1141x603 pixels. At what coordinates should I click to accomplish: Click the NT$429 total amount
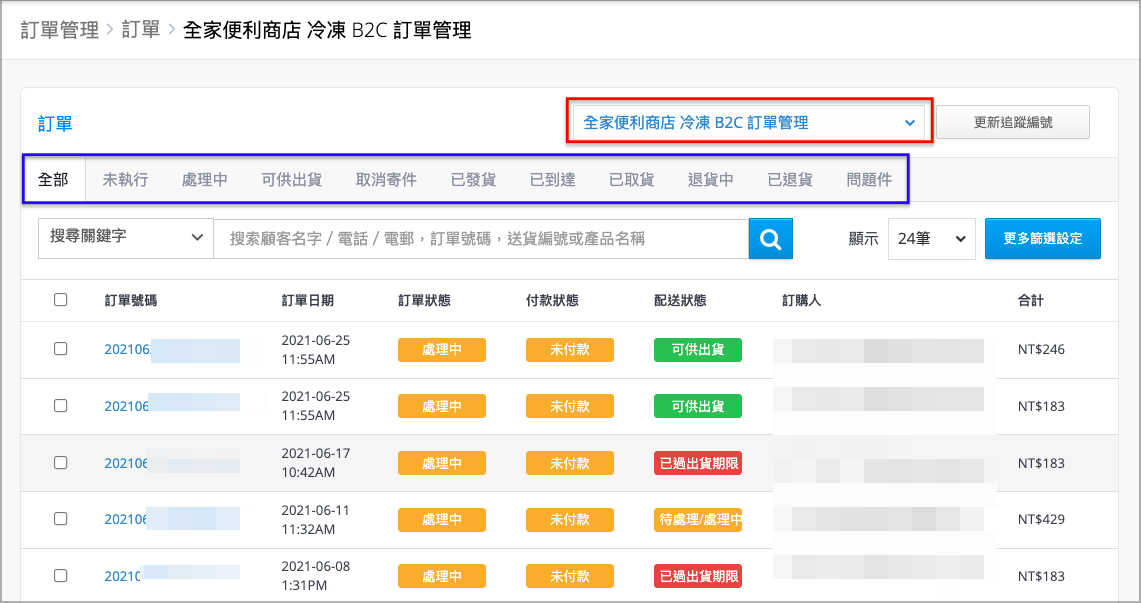(x=1041, y=519)
